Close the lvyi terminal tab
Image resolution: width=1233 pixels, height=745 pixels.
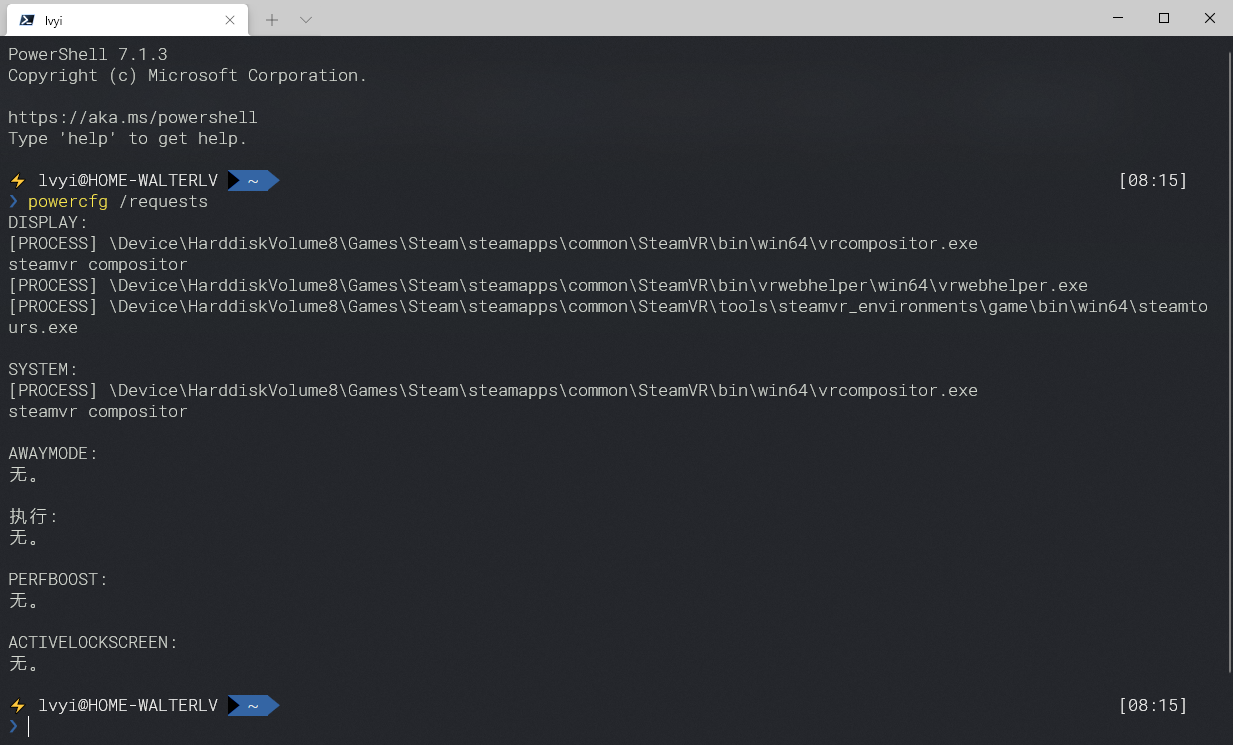[x=230, y=19]
